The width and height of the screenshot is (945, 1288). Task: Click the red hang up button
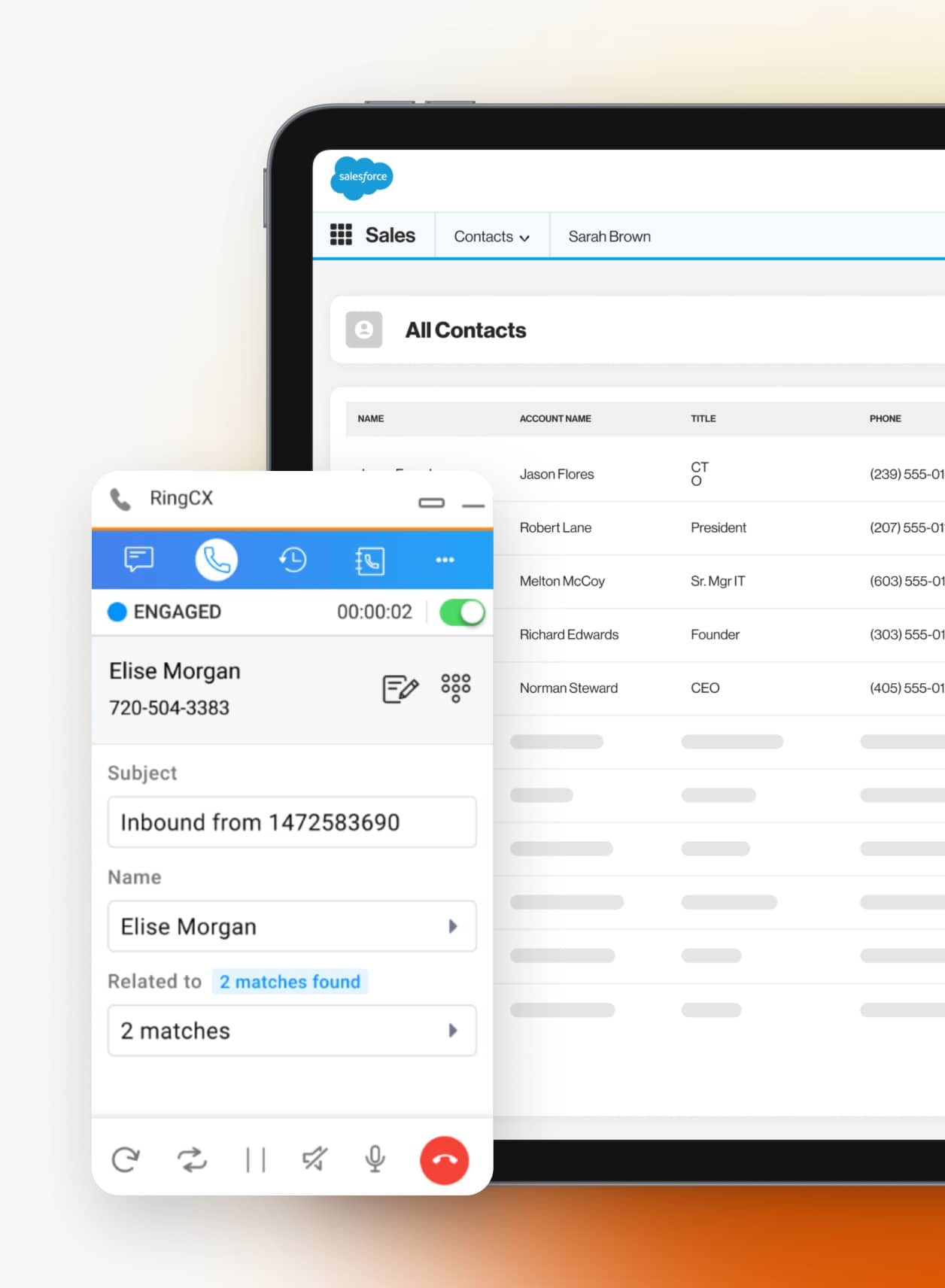pos(444,1160)
